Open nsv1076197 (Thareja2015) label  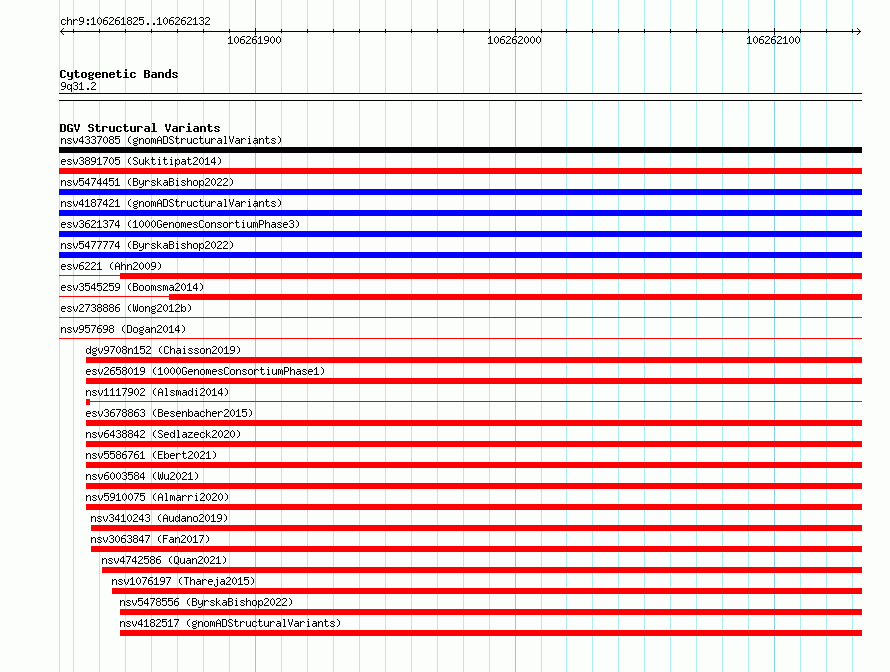183,581
